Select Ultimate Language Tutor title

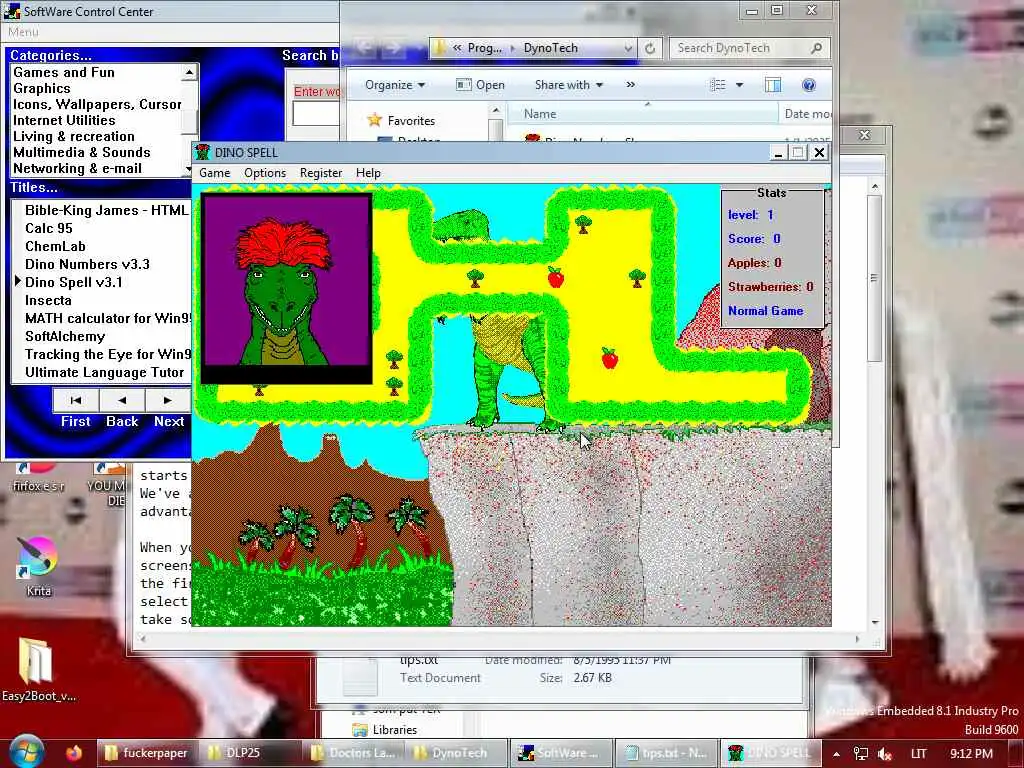[104, 372]
